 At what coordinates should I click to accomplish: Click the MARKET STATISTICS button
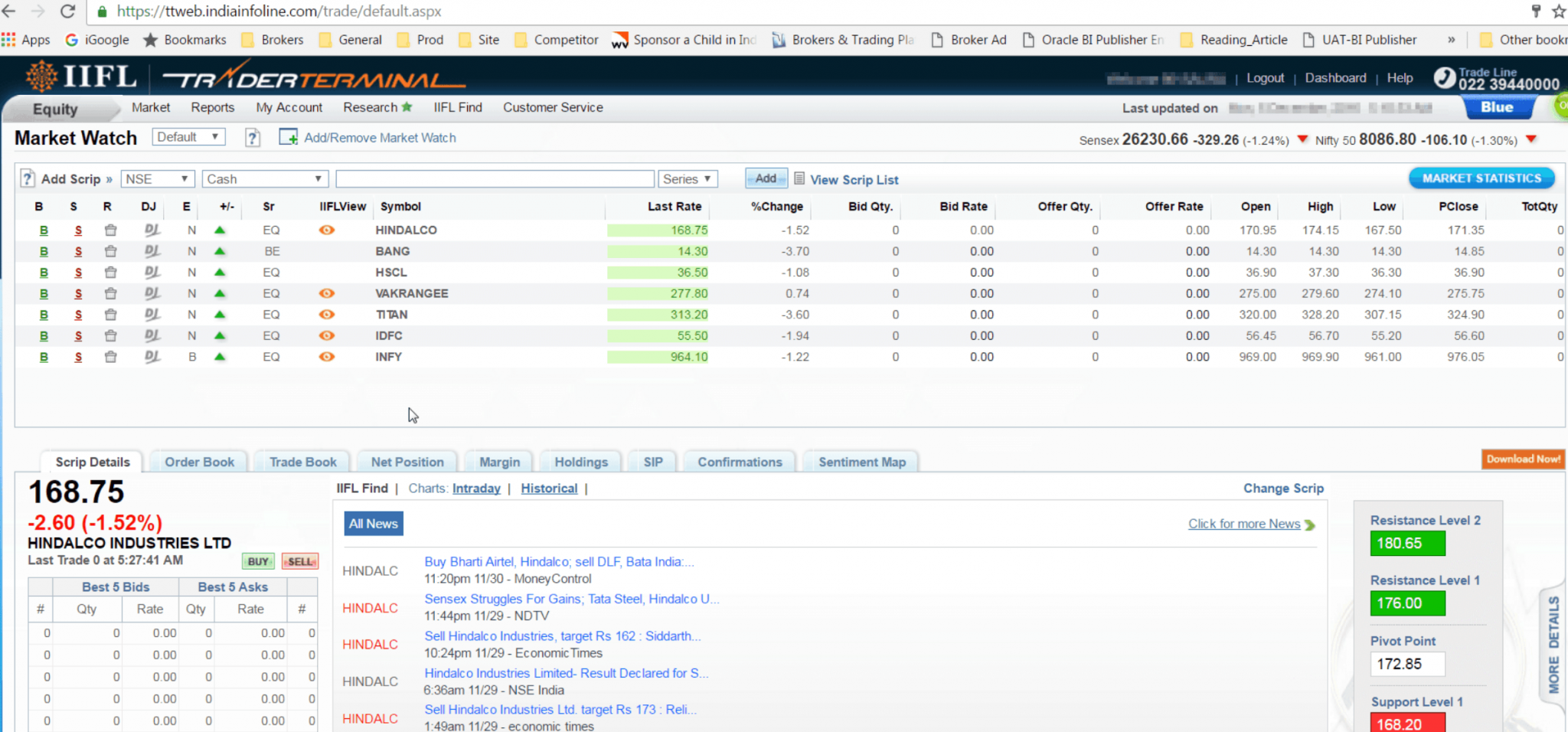click(1481, 178)
